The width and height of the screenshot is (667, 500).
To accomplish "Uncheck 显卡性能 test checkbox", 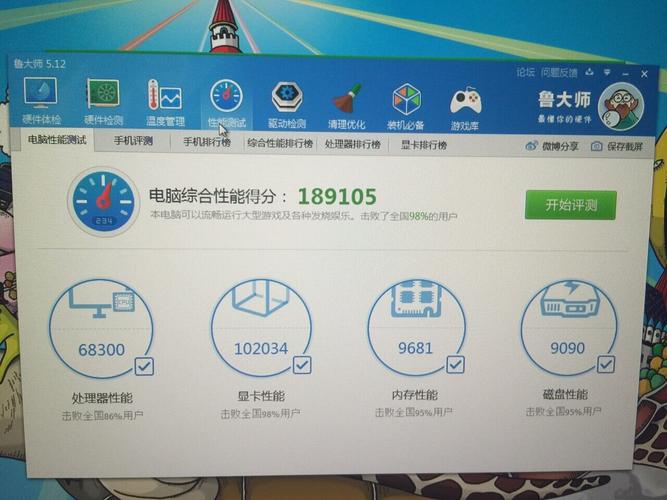I will coord(302,365).
